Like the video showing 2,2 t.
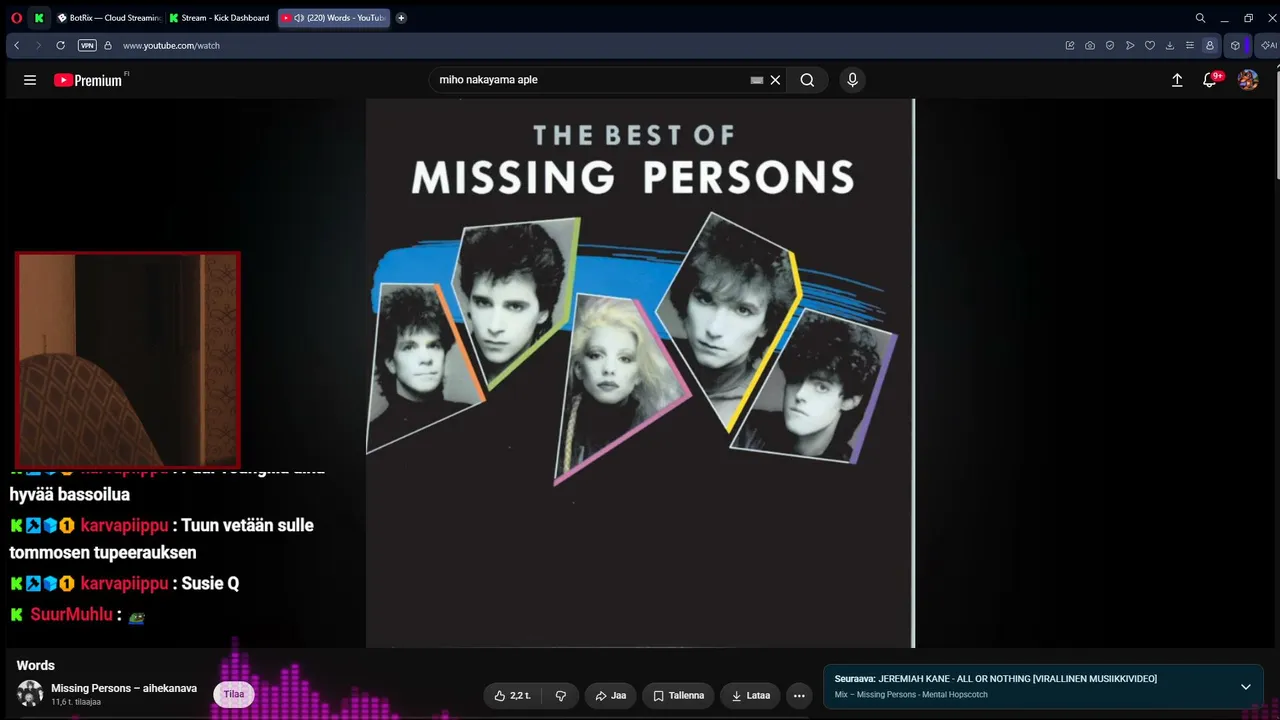 [x=512, y=695]
